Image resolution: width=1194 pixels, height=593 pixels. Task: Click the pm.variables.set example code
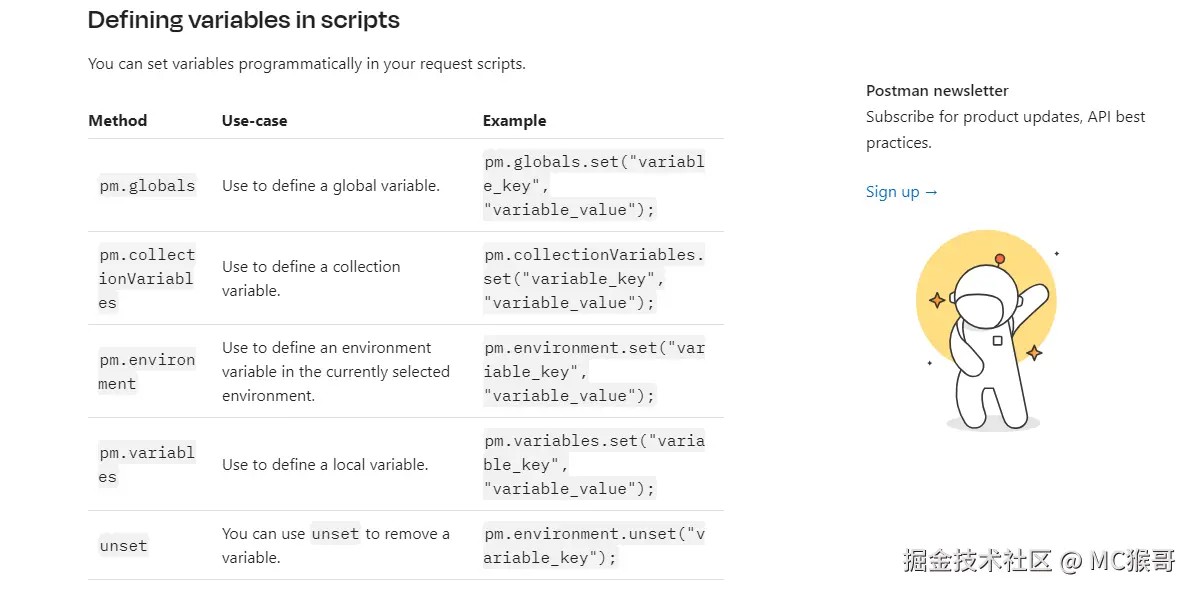click(x=594, y=465)
